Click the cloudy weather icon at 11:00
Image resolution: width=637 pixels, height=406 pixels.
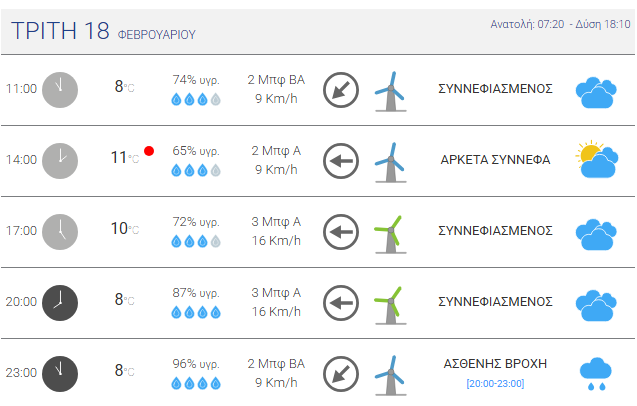(596, 92)
